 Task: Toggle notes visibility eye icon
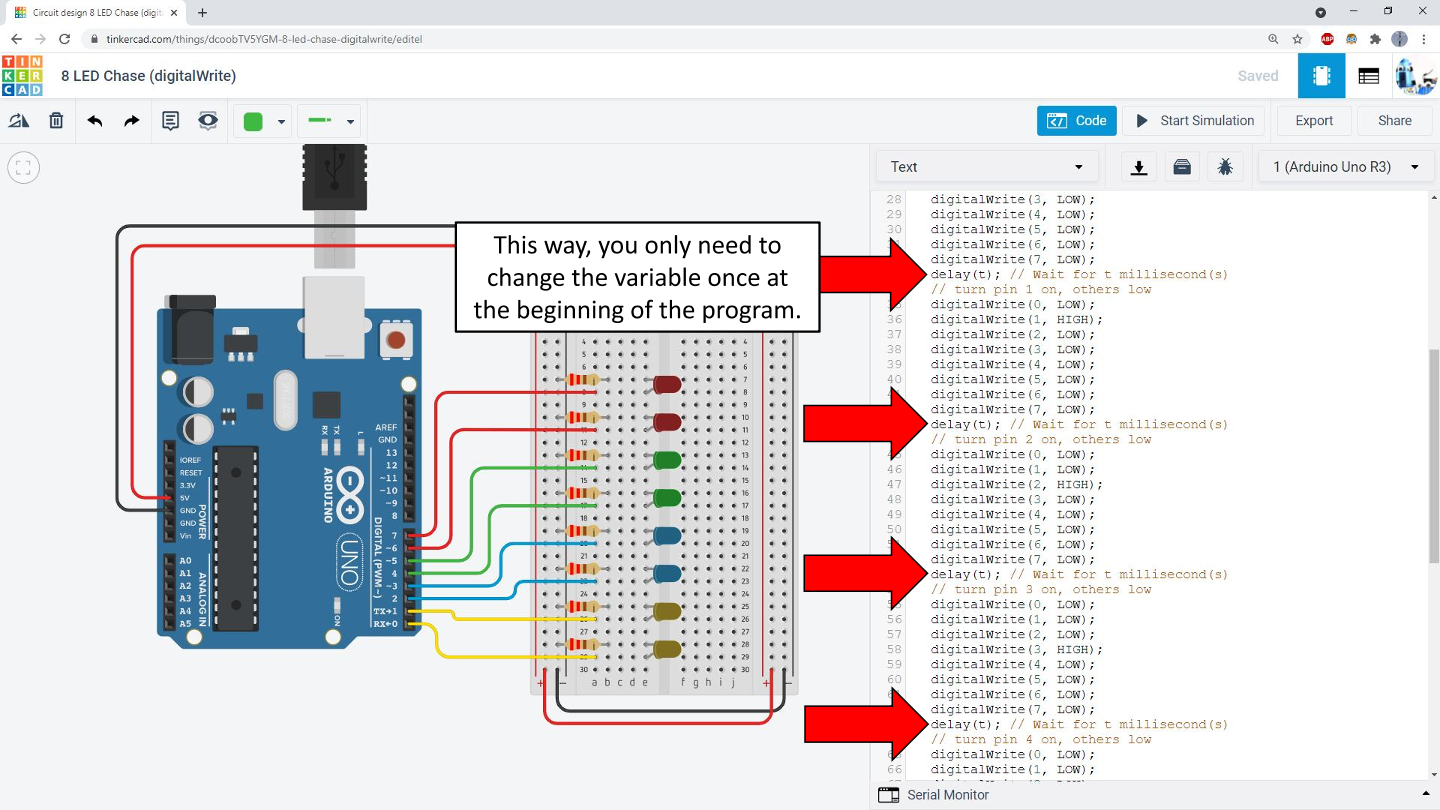click(208, 121)
